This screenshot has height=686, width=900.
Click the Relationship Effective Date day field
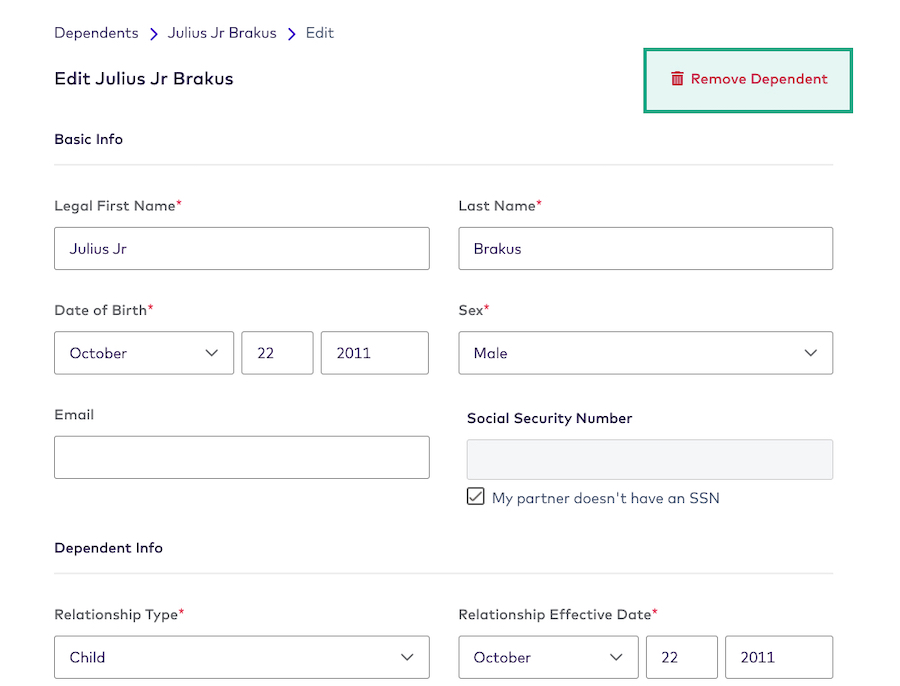tap(681, 657)
